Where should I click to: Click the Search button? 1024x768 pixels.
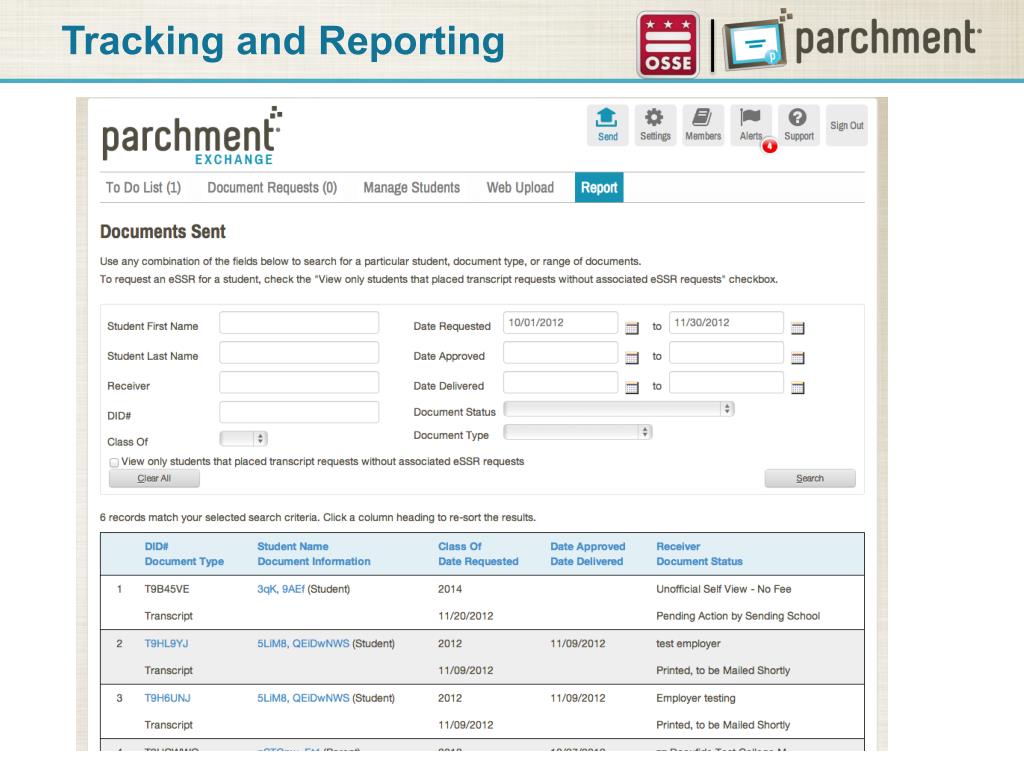click(x=810, y=478)
